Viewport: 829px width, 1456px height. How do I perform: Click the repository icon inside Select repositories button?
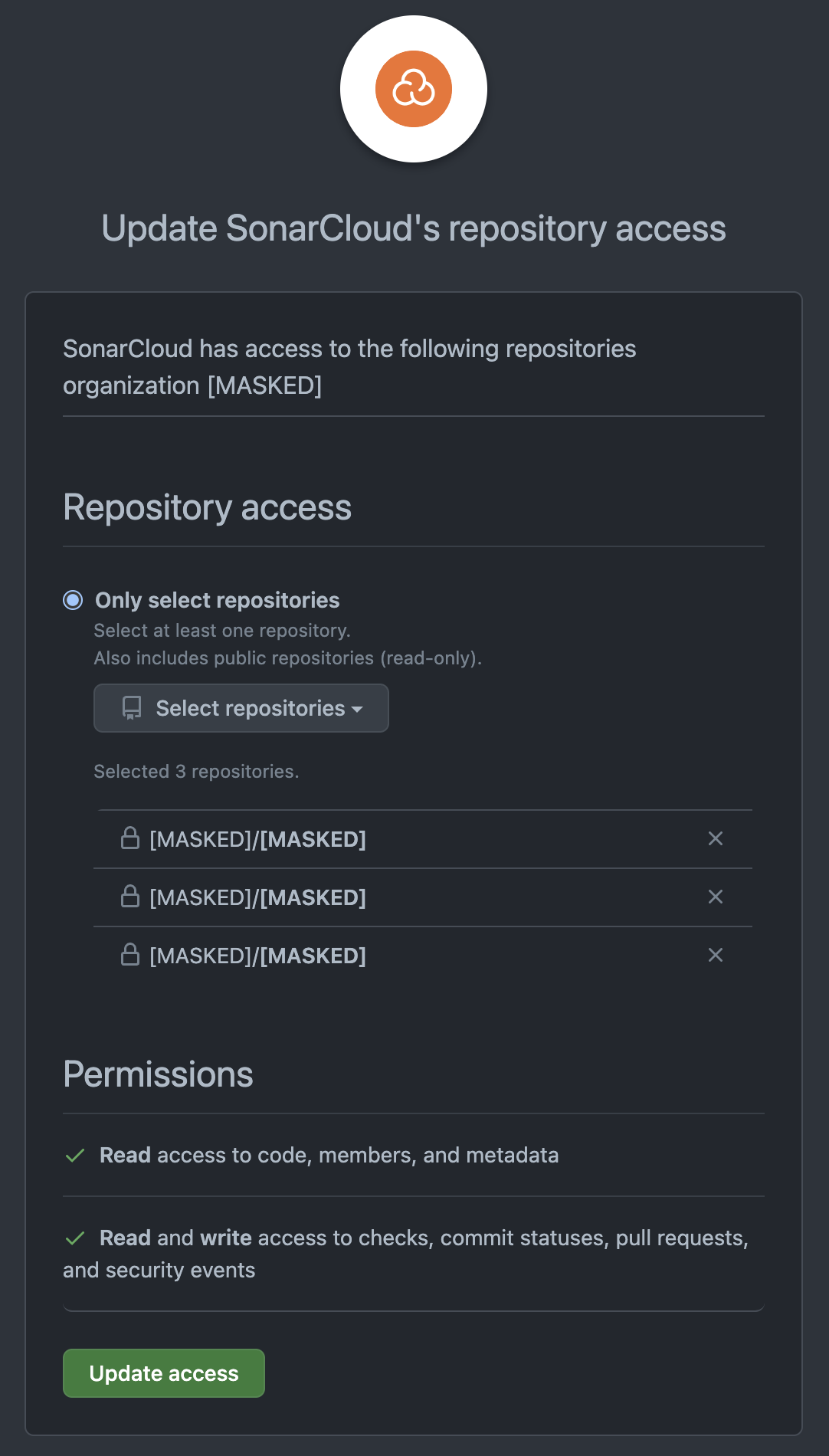click(132, 708)
